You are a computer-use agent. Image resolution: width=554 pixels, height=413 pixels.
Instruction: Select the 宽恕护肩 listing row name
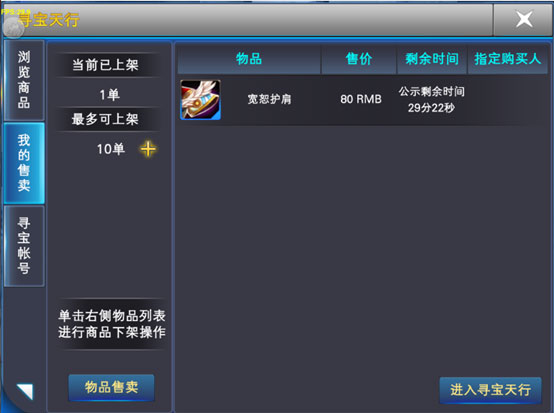pos(270,99)
